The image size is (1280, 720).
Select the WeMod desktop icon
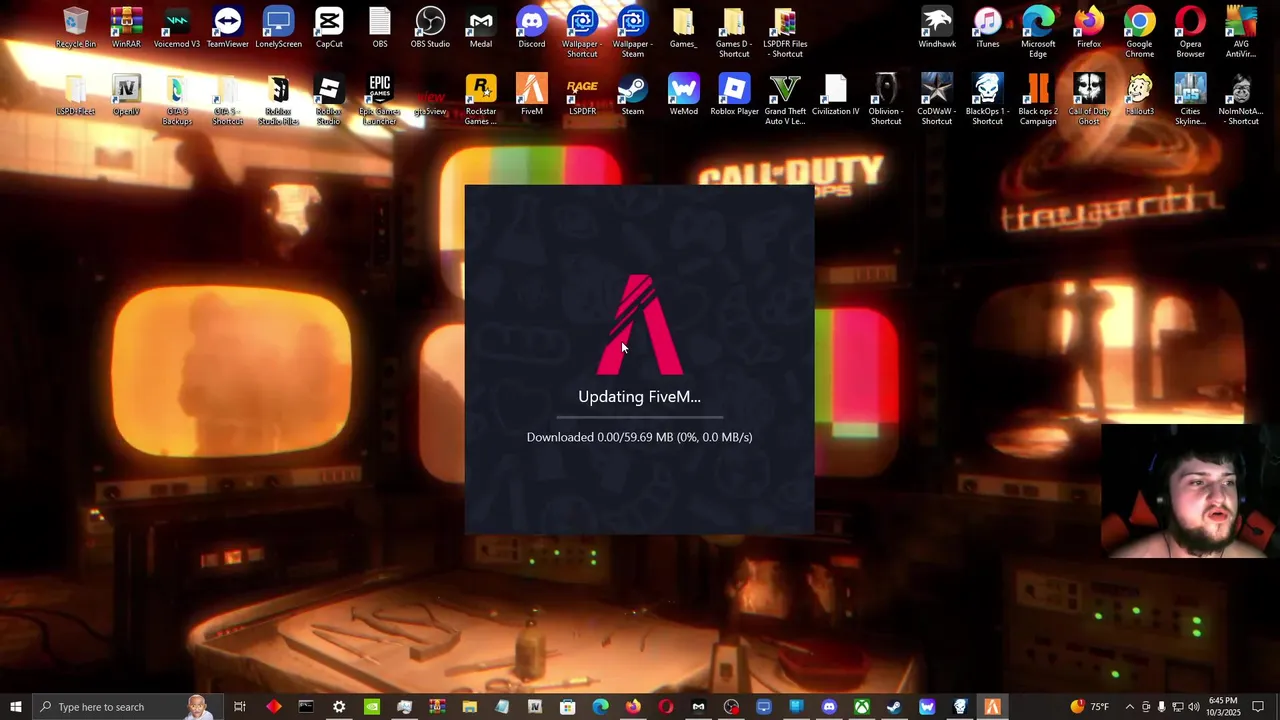pyautogui.click(x=683, y=95)
